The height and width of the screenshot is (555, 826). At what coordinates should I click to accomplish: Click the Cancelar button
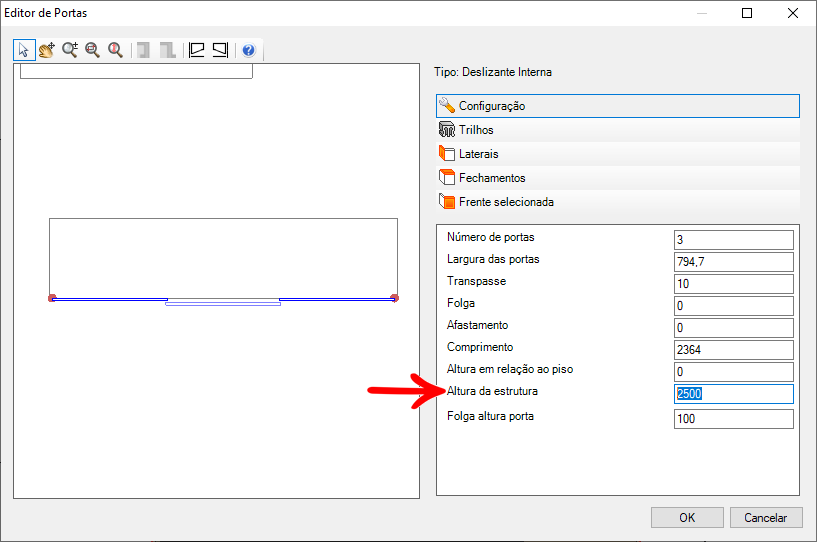pyautogui.click(x=766, y=518)
